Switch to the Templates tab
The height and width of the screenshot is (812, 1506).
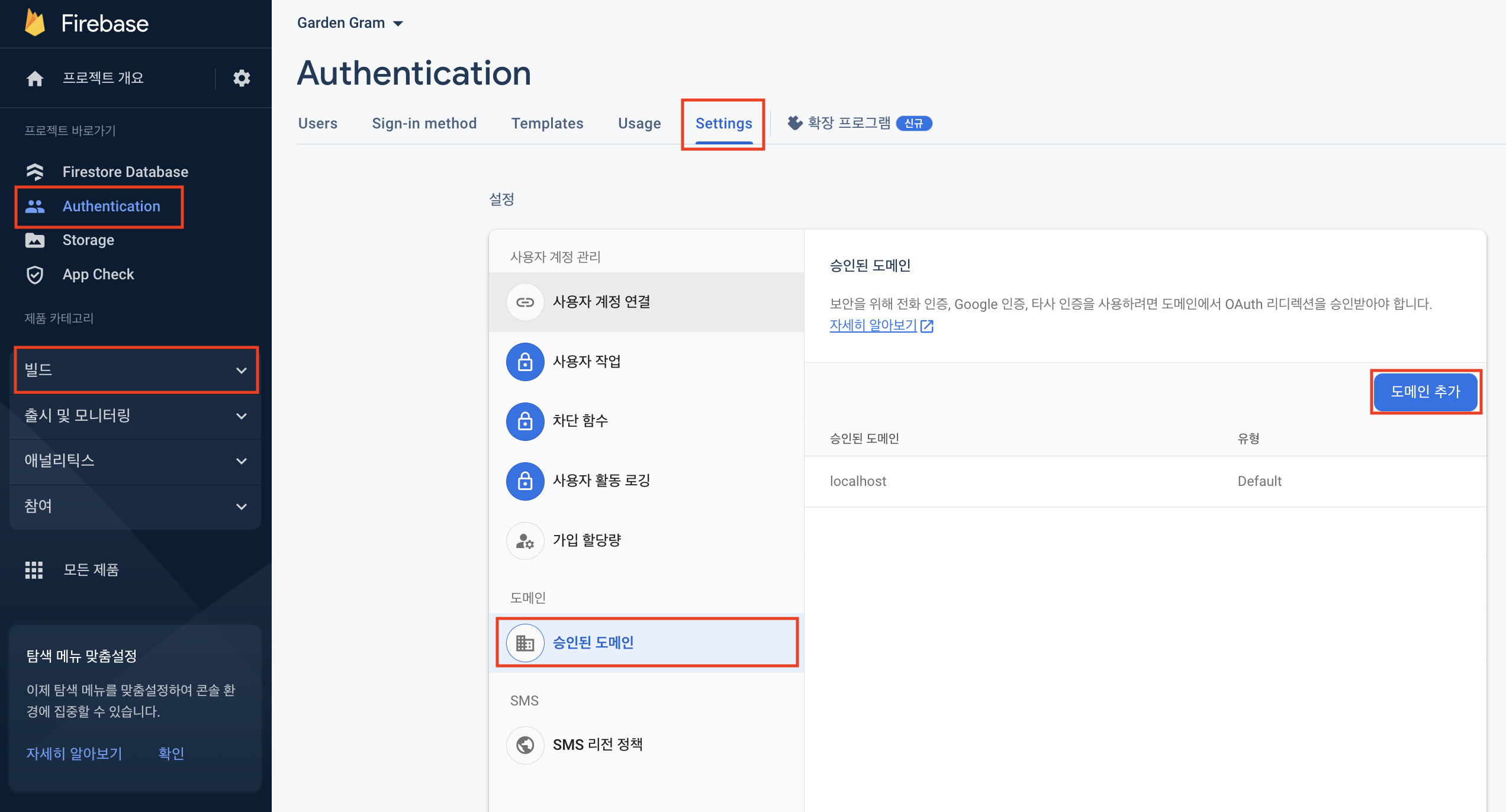547,123
